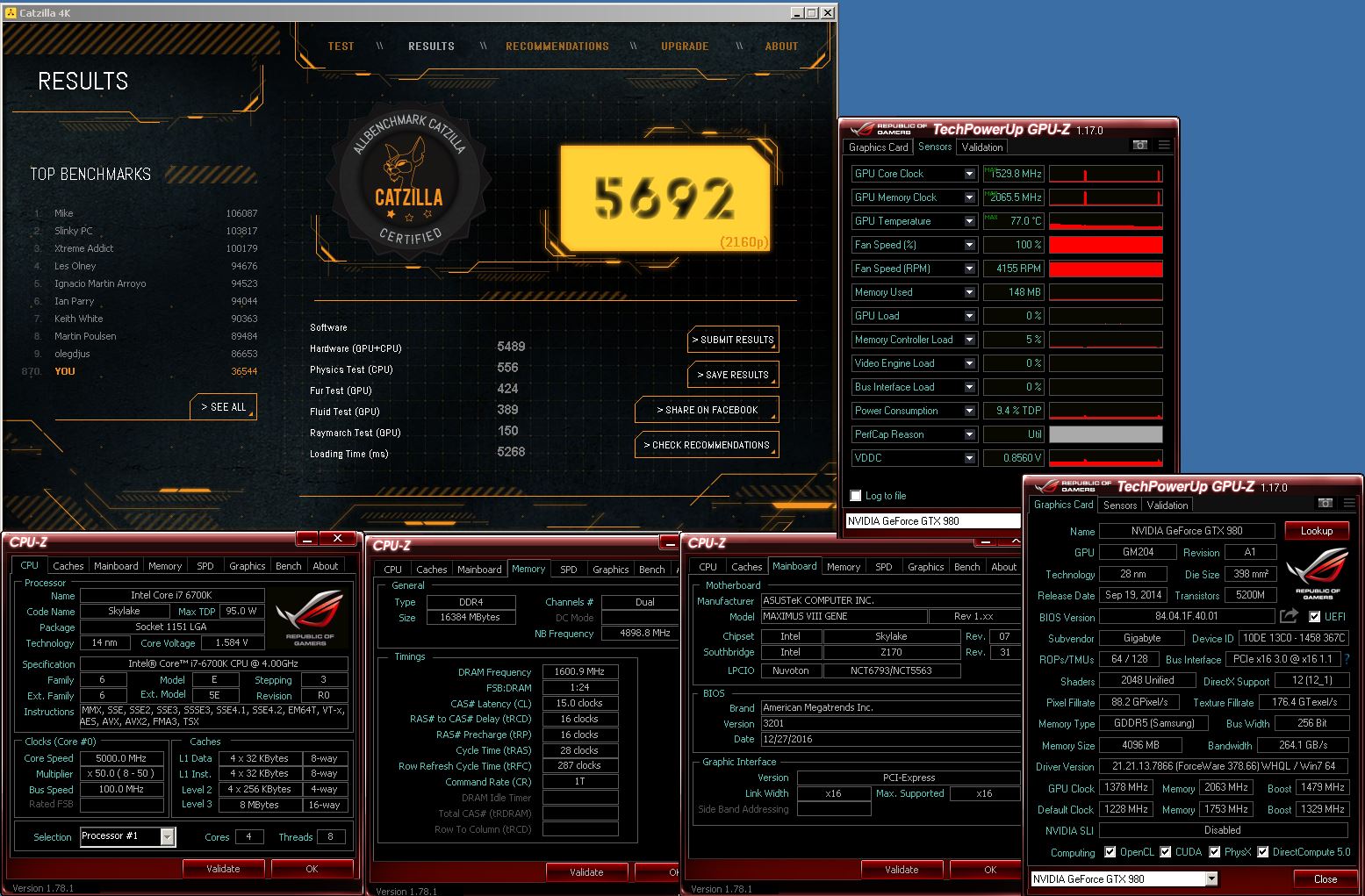Open the Caches tab in the CPU-Z processor window
This screenshot has height=896, width=1365.
[x=68, y=566]
